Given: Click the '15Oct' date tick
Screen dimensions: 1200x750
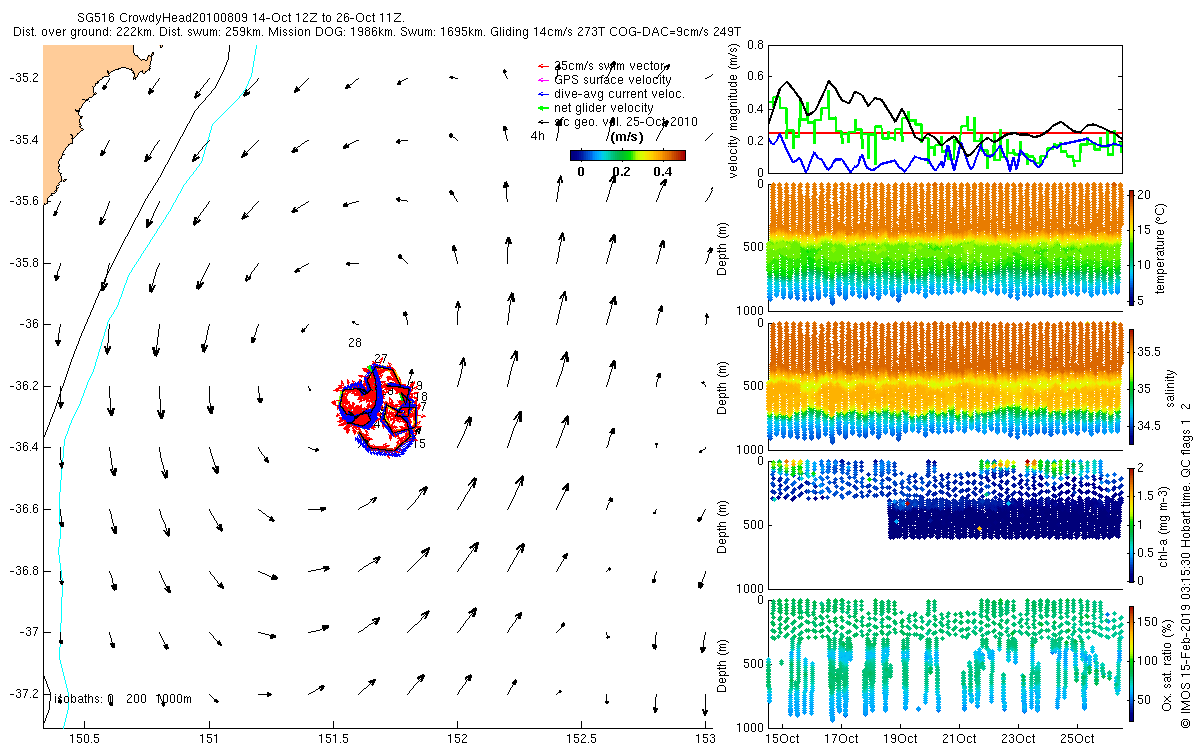Looking at the screenshot, I should click(783, 739).
